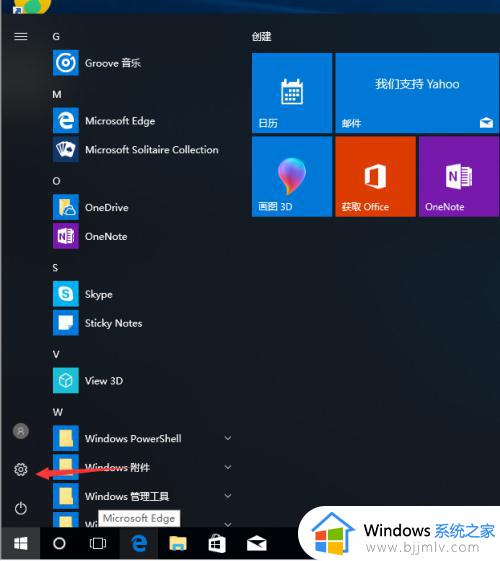Click the 创建 tile group header

tap(261, 36)
